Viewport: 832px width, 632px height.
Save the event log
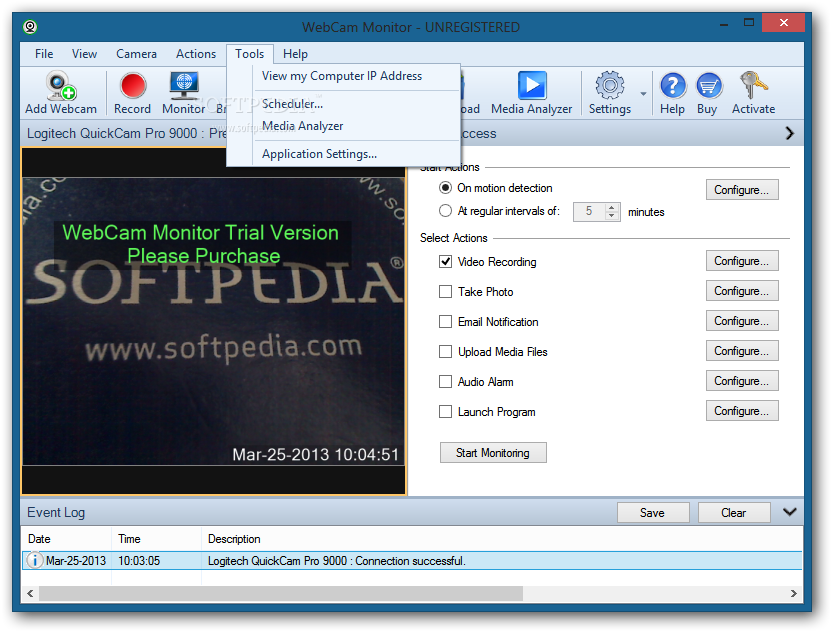coord(653,513)
